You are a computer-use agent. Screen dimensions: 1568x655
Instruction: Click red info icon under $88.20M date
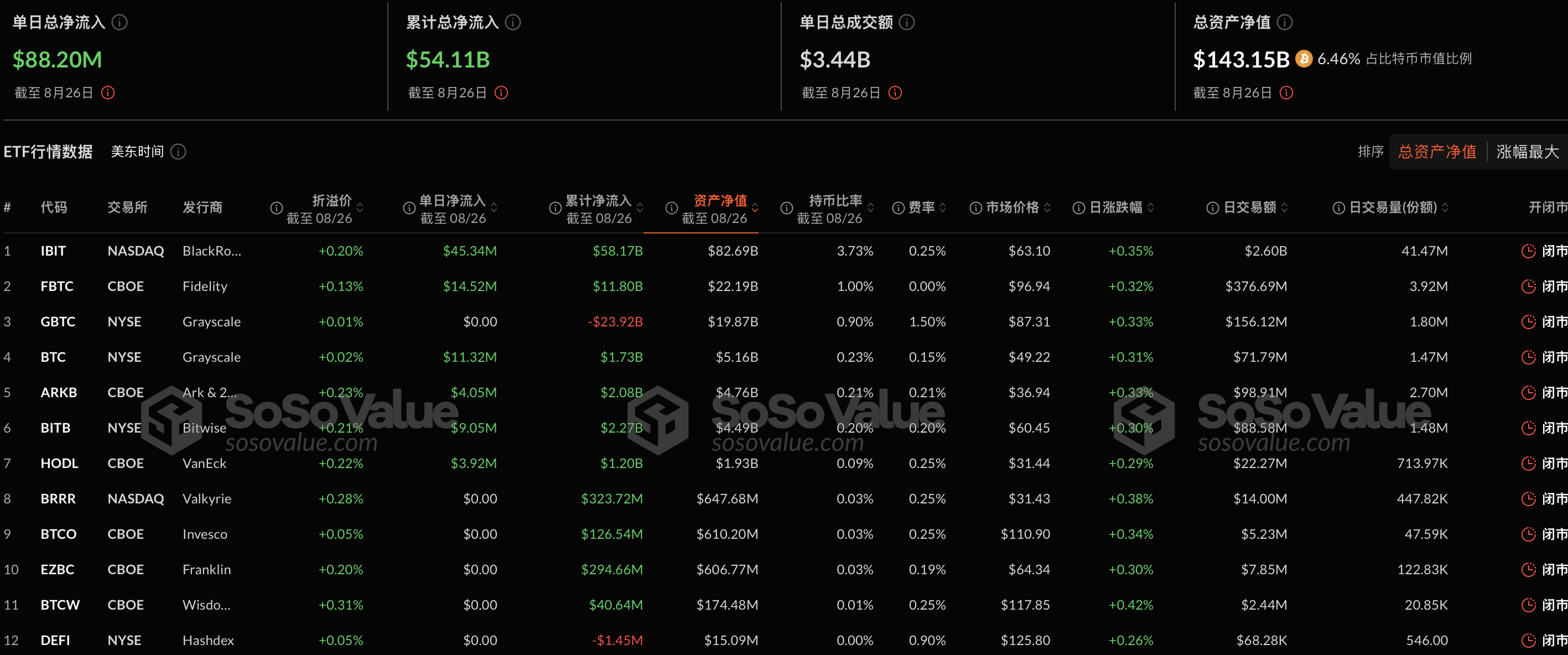[108, 92]
